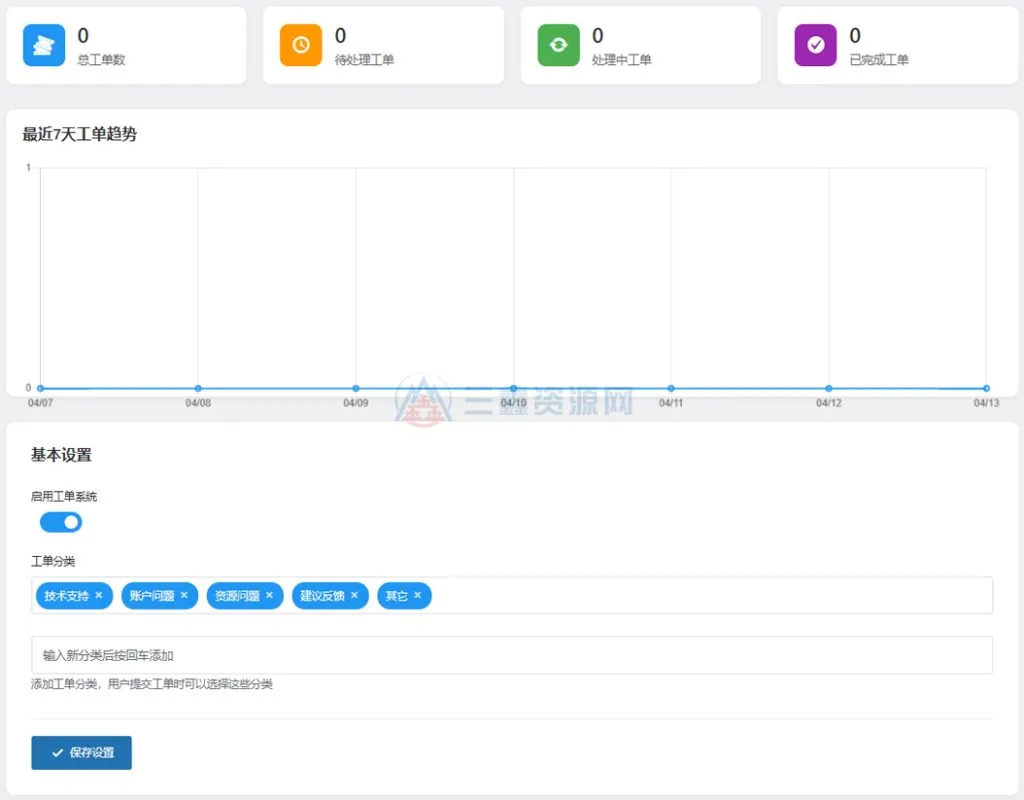1024x800 pixels.
Task: Open the 待处理工单 stat card
Action: 383,46
